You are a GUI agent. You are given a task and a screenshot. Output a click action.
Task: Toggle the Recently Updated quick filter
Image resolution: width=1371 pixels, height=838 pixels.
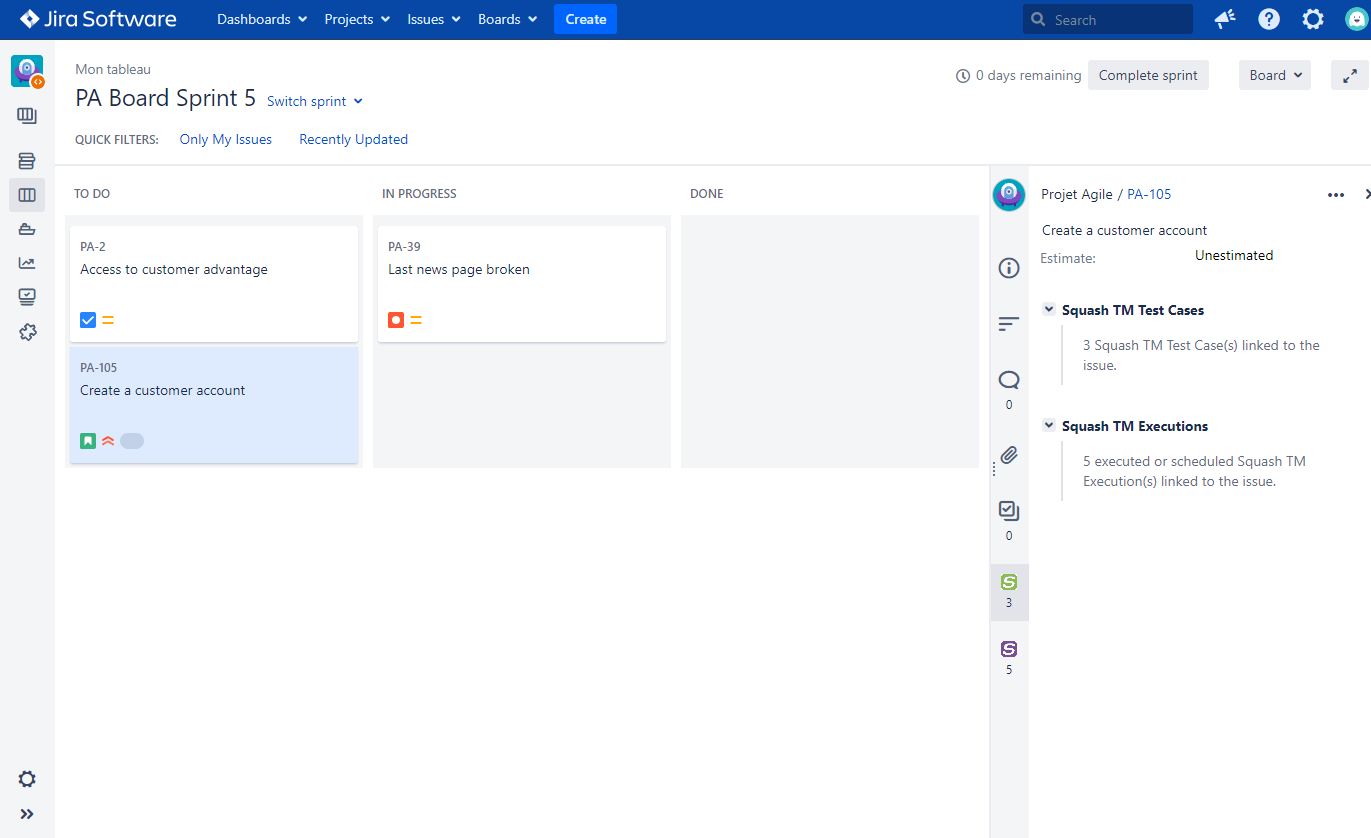353,140
